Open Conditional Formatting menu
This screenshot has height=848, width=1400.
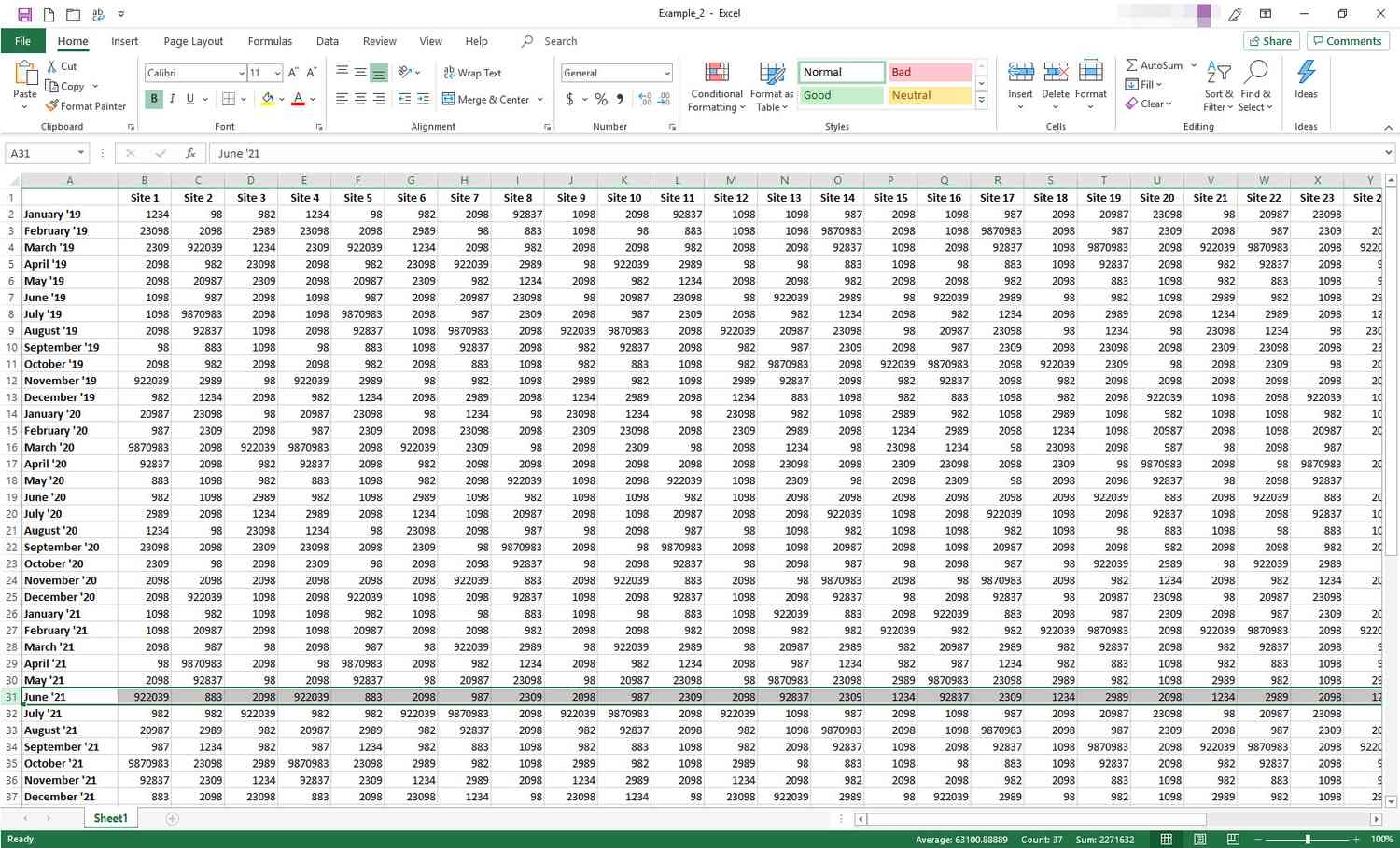click(x=716, y=88)
